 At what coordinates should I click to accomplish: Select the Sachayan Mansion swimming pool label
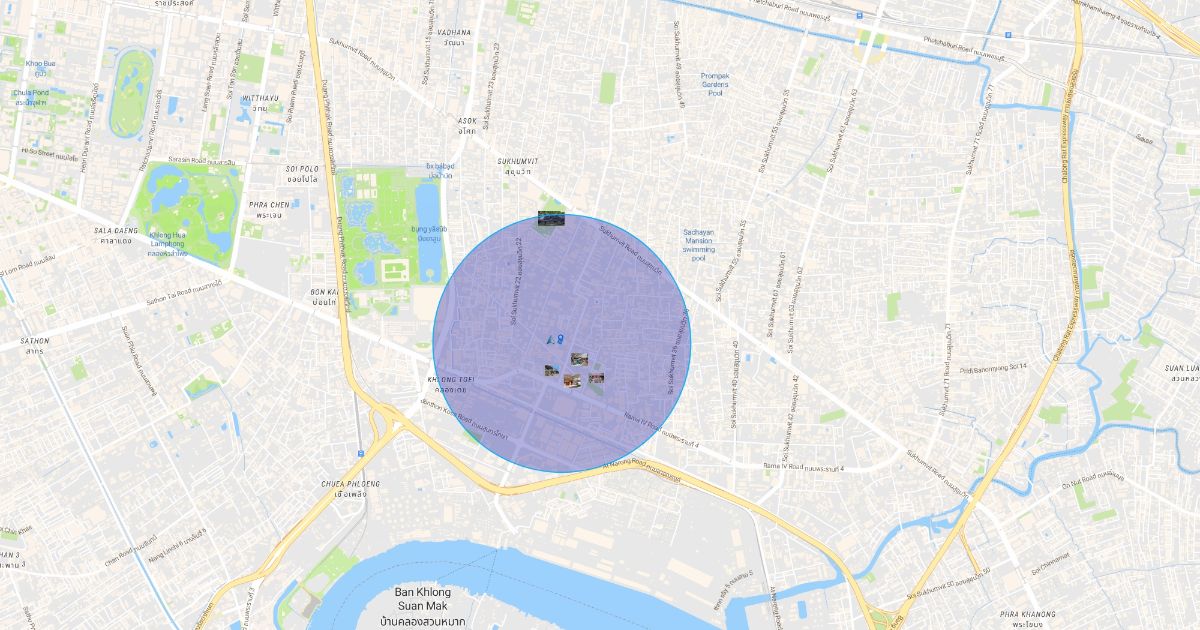coord(698,245)
